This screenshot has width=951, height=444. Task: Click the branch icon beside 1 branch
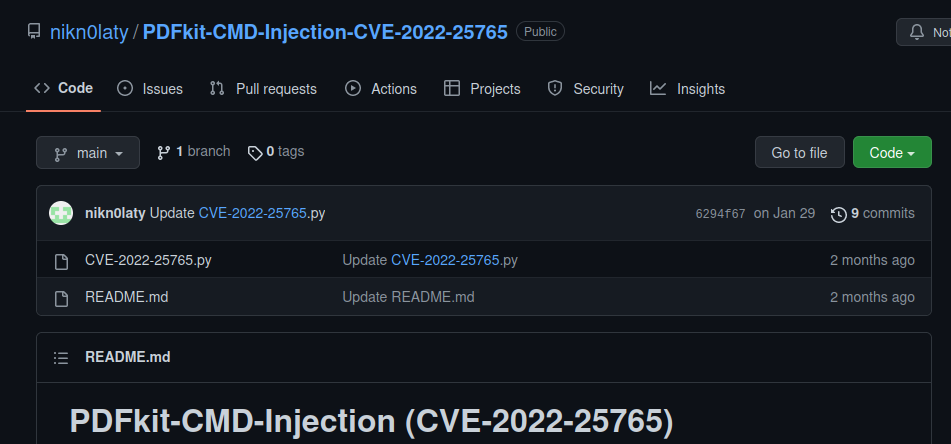[164, 152]
